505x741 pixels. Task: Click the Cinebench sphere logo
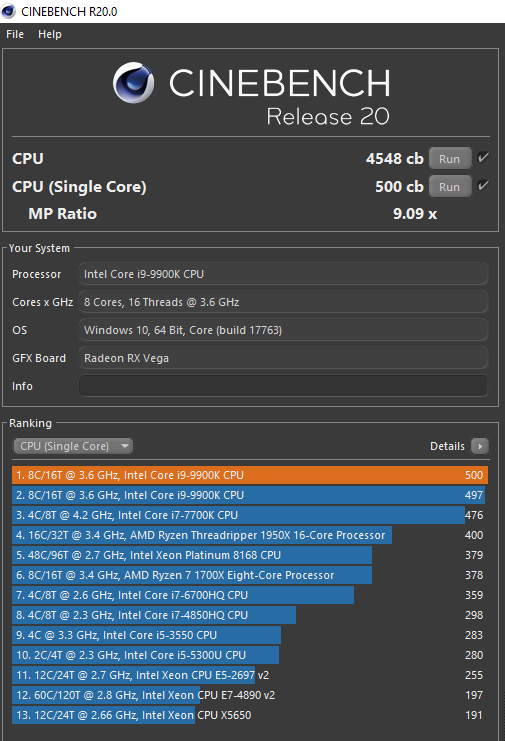point(133,83)
